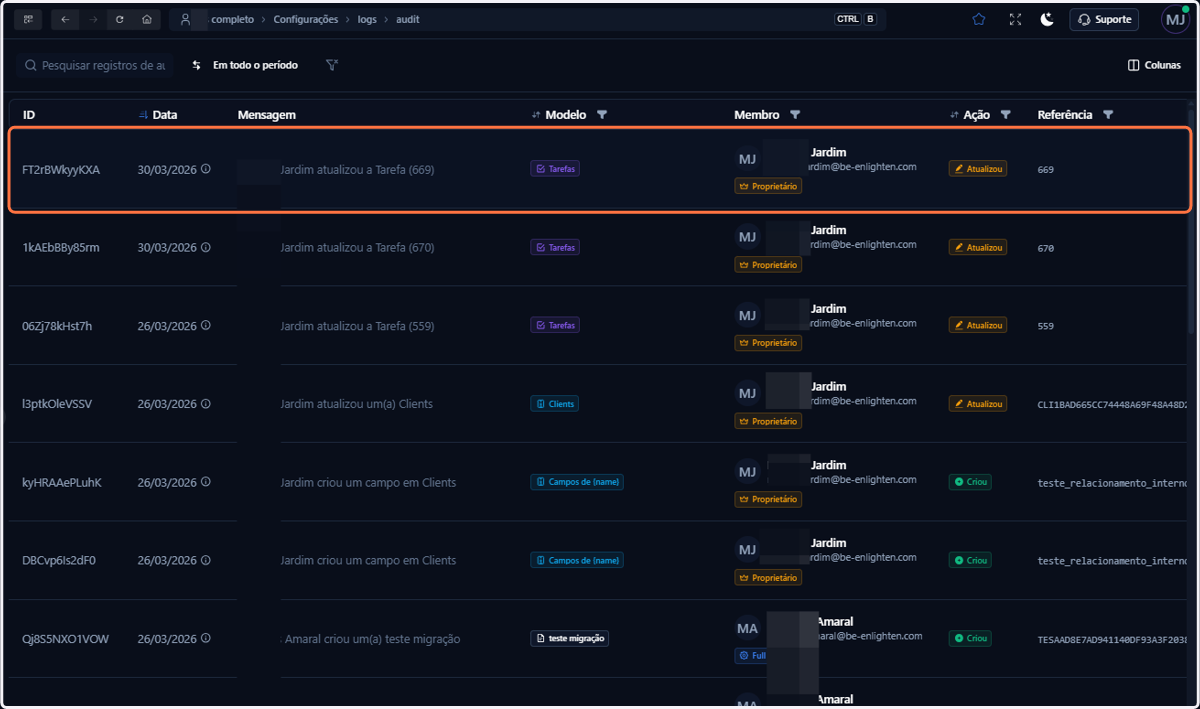This screenshot has width=1200, height=709.
Task: Click message 'atualizou a Tarefa (559)'
Action: [375, 326]
